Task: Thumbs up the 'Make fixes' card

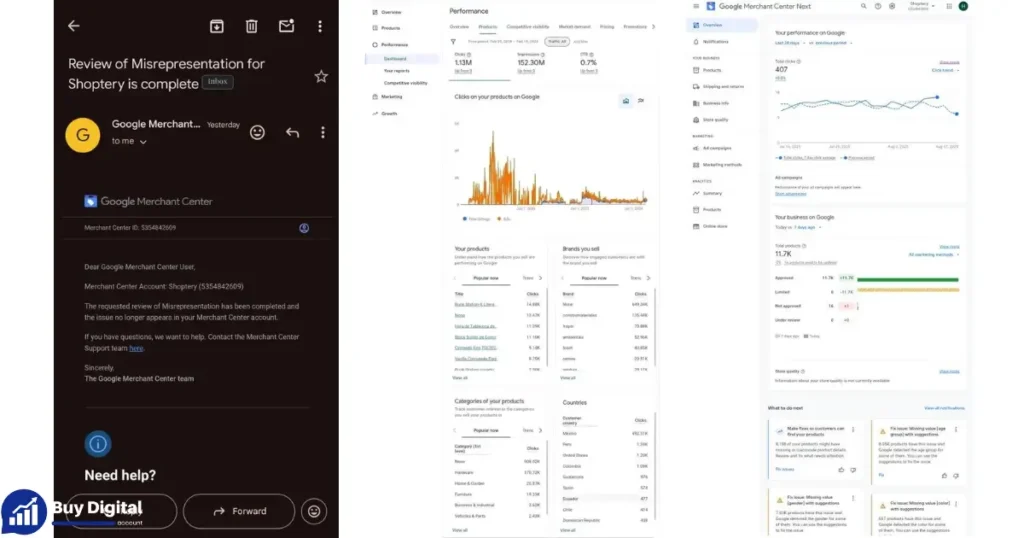Action: pyautogui.click(x=841, y=470)
